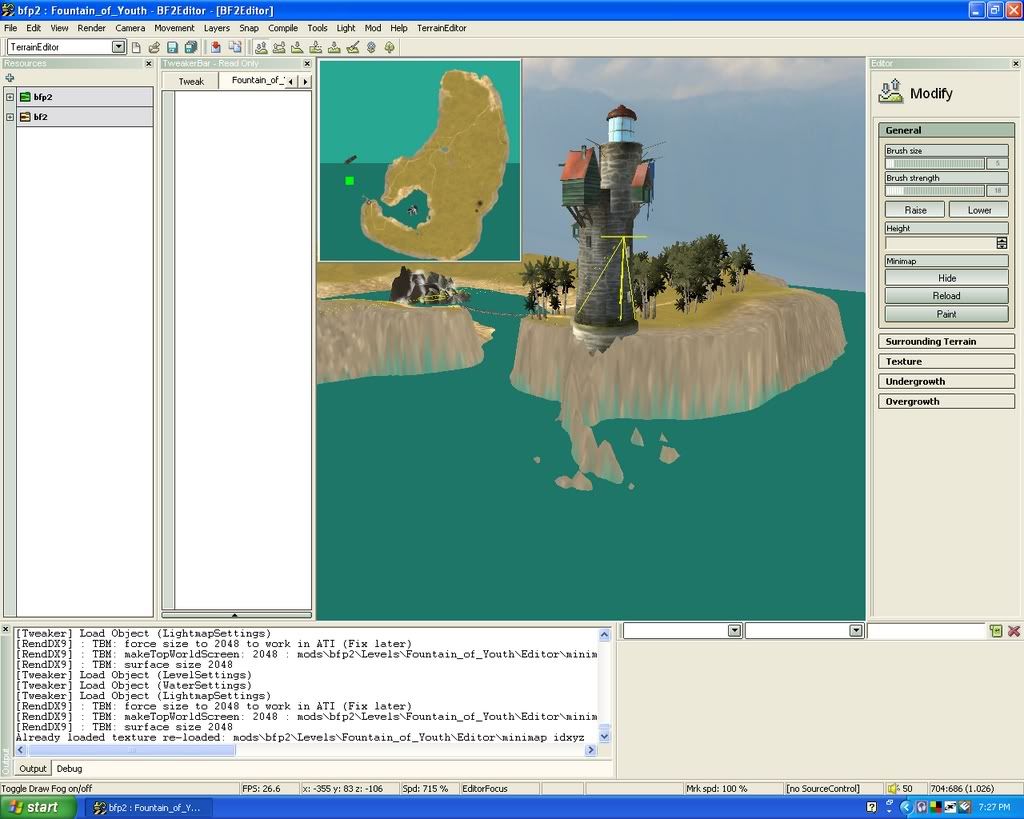Click the Reload minimap button

(946, 296)
